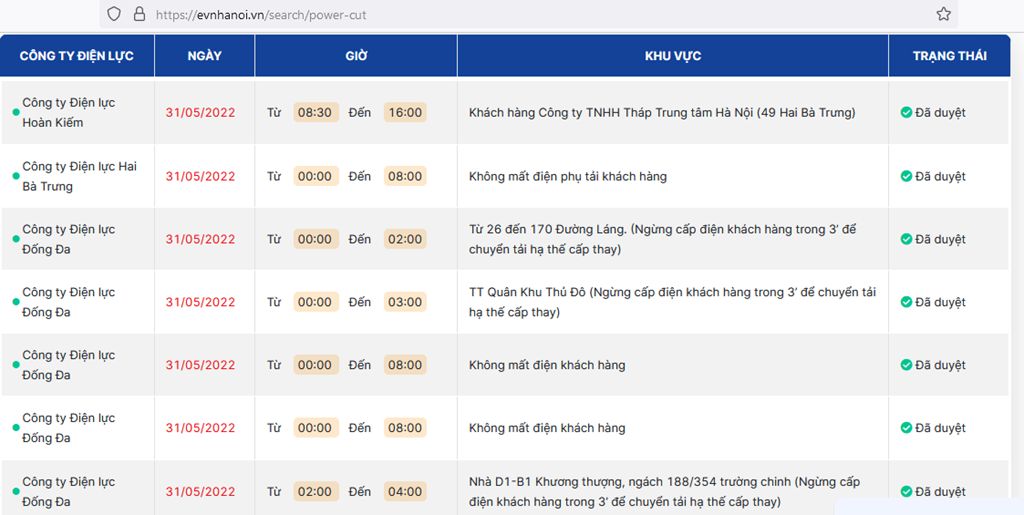
Task: Click the 08:30 start time badge
Action: [x=315, y=113]
